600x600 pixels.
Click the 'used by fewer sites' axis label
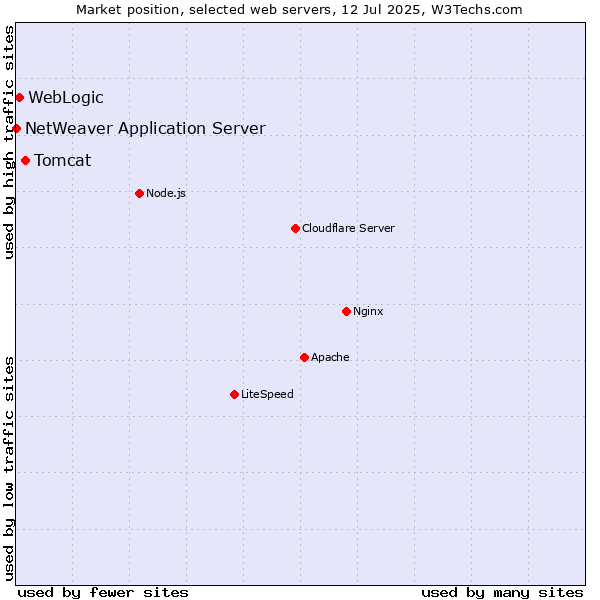[x=103, y=593]
